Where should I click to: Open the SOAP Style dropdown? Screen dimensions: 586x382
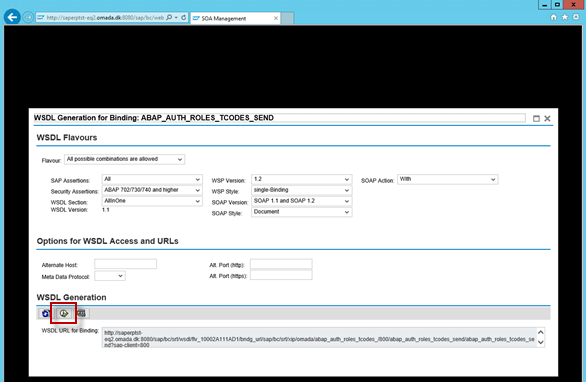click(302, 212)
